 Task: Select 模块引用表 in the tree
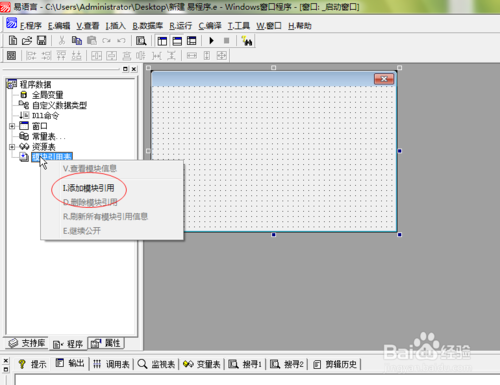pyautogui.click(x=52, y=157)
